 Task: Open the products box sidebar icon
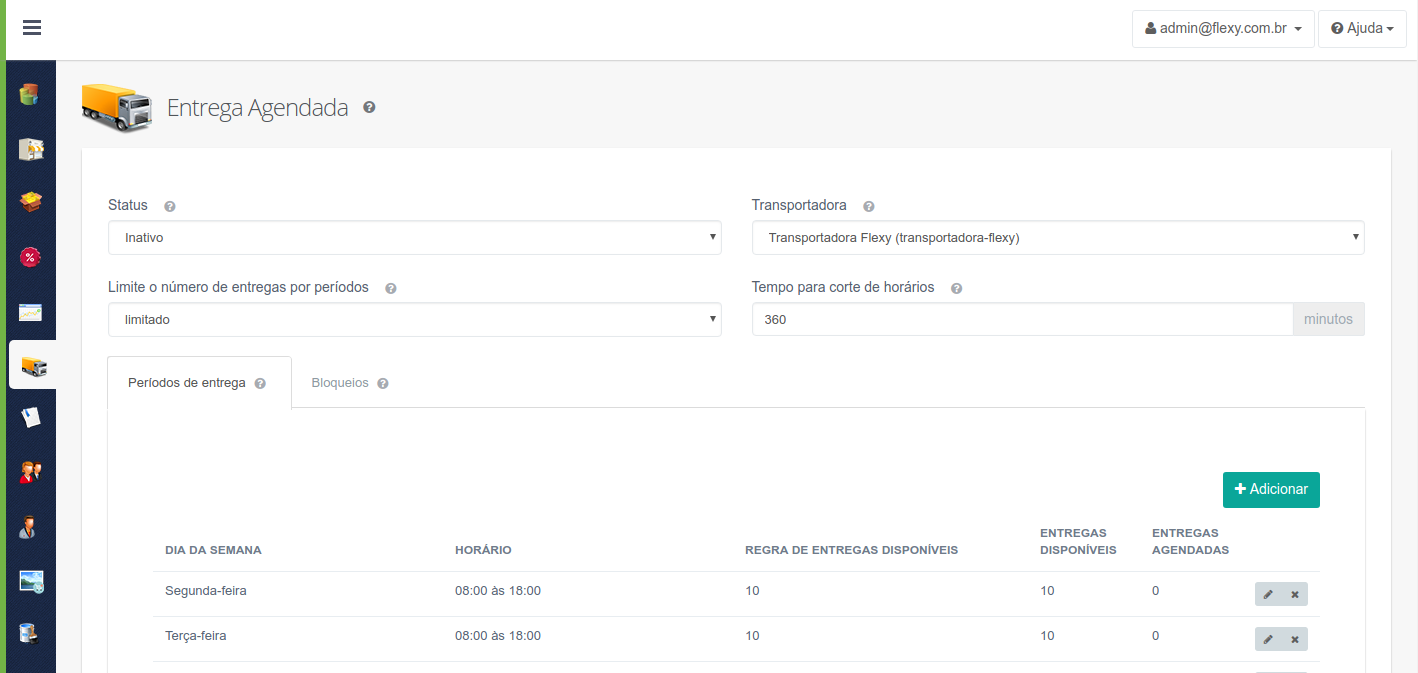31,203
